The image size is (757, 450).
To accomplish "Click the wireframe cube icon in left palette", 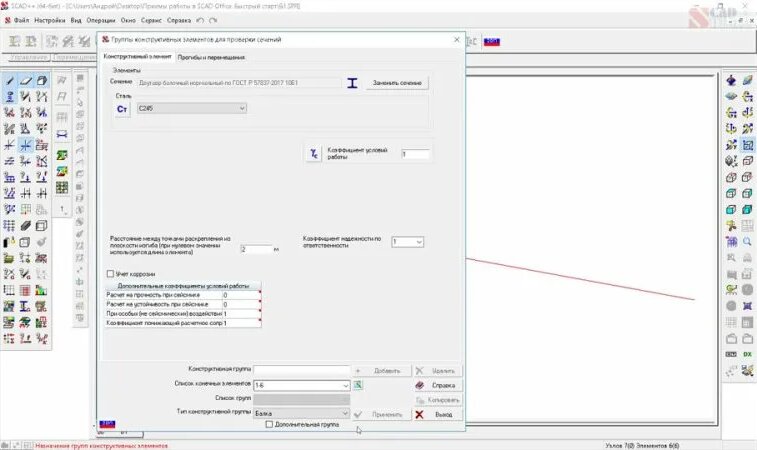I will click(42, 225).
